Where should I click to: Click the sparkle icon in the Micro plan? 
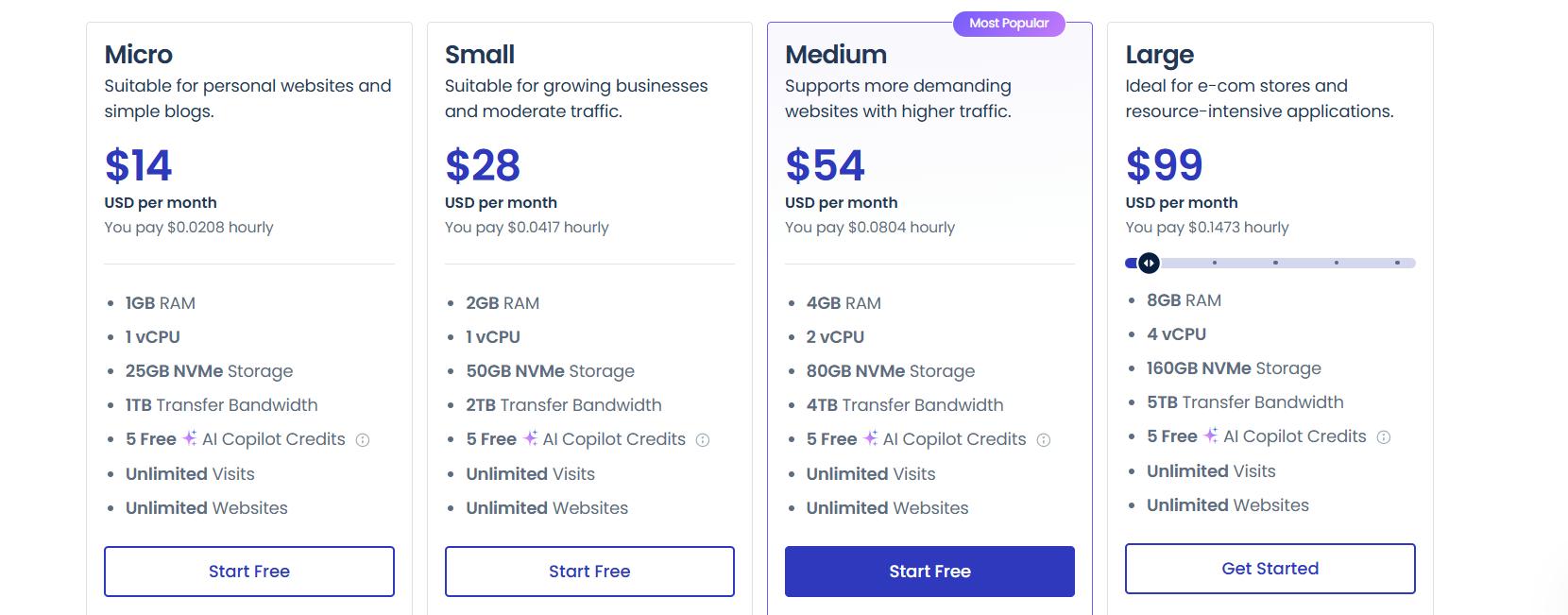[190, 438]
